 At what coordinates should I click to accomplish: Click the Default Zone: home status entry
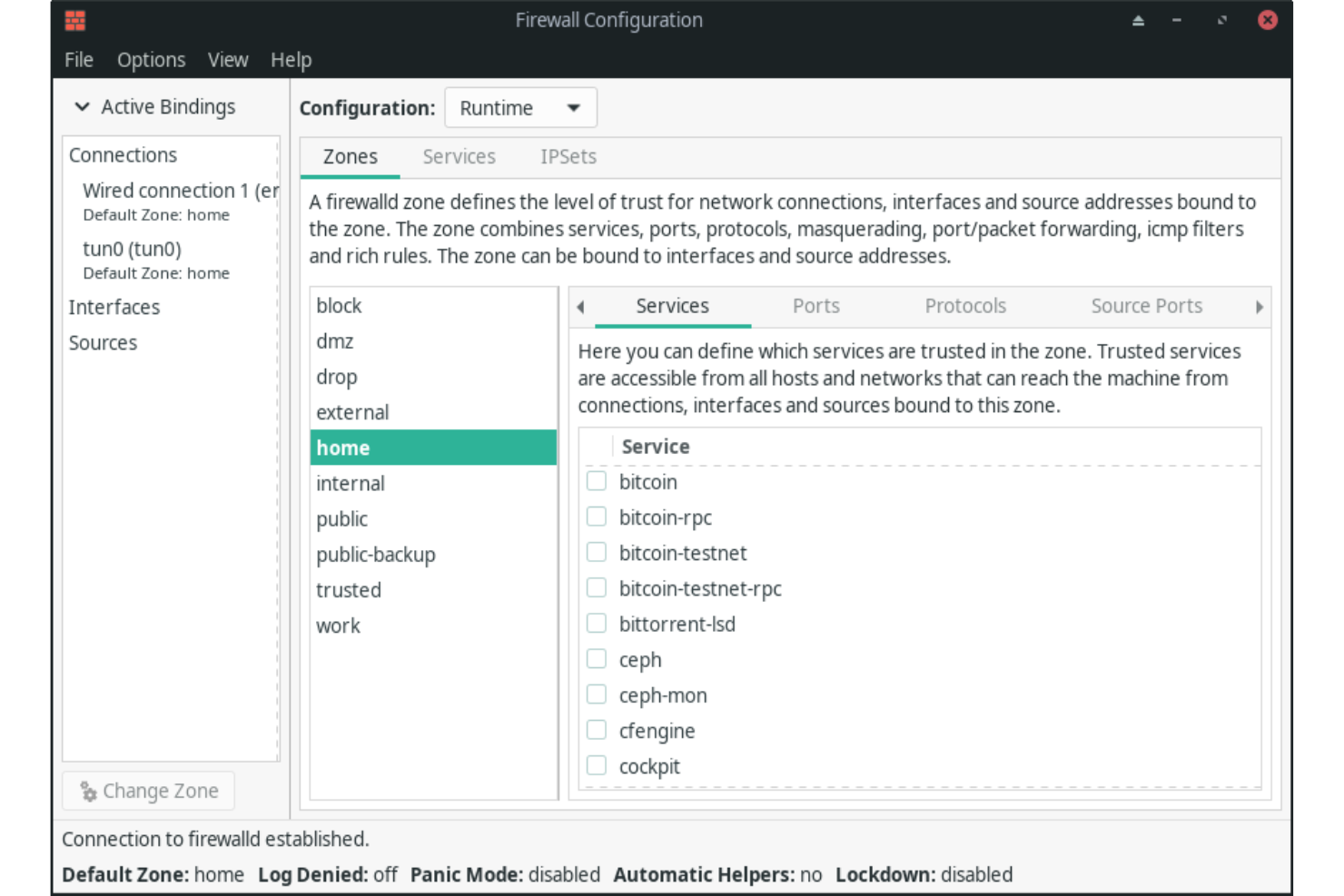coord(153,875)
